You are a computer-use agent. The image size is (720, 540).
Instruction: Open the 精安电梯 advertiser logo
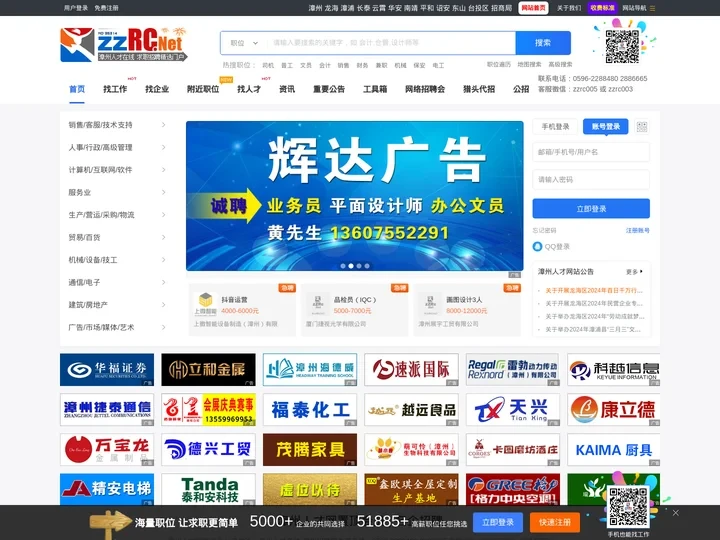(107, 489)
